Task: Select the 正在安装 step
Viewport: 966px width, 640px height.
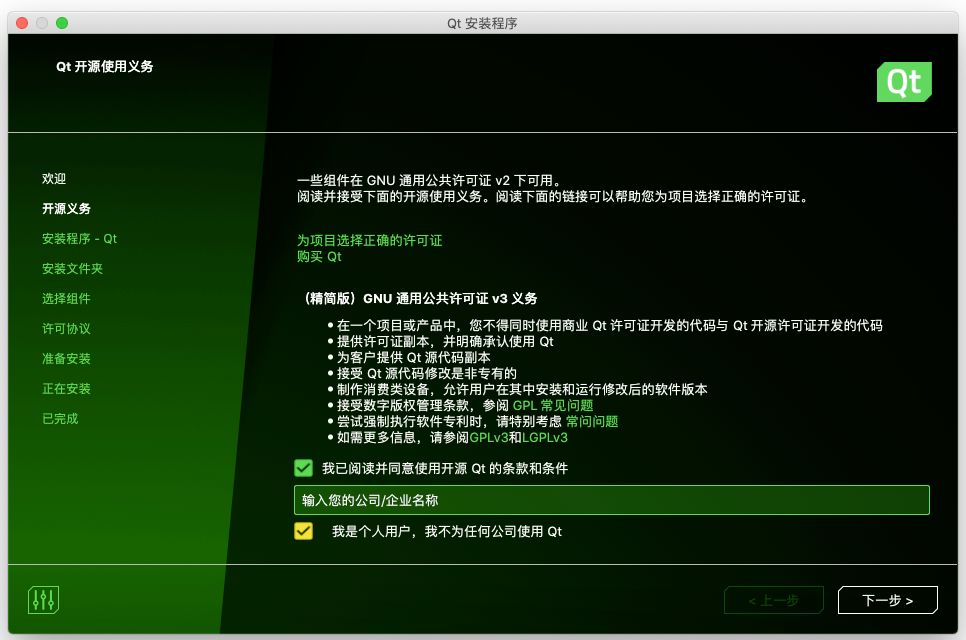Action: 66,389
